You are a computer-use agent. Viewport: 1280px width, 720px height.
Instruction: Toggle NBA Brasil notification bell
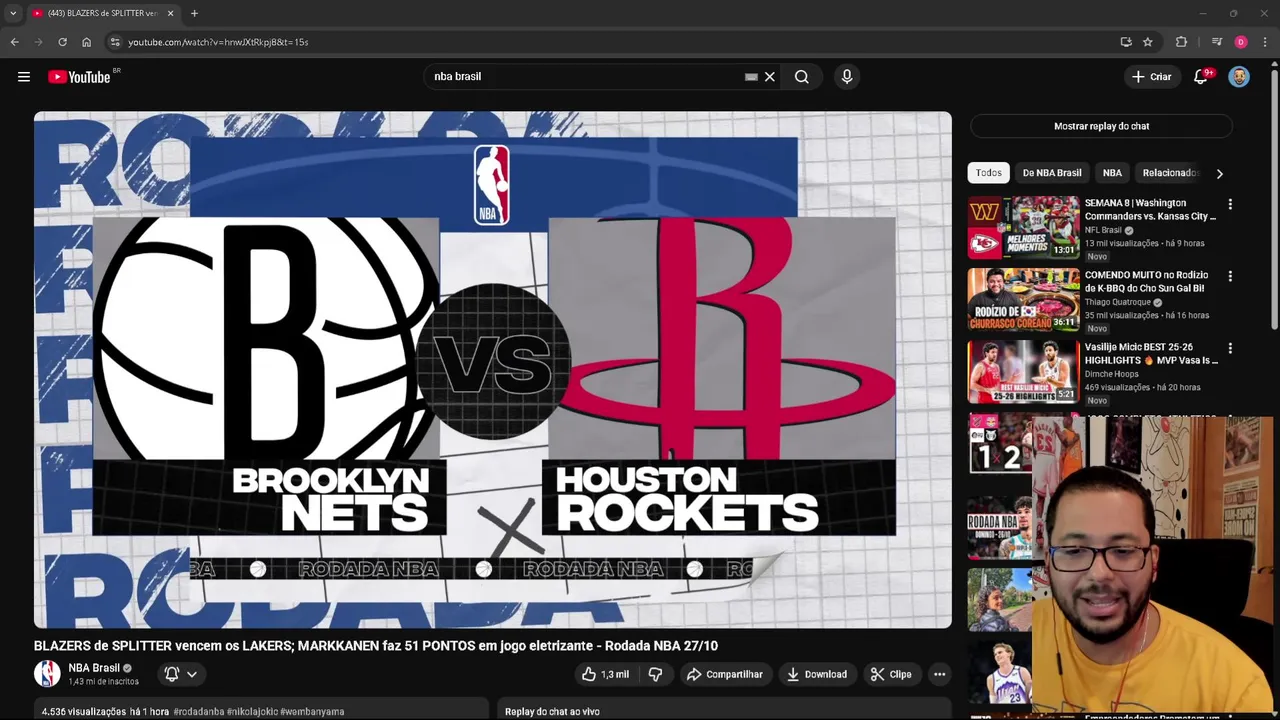pyautogui.click(x=172, y=674)
